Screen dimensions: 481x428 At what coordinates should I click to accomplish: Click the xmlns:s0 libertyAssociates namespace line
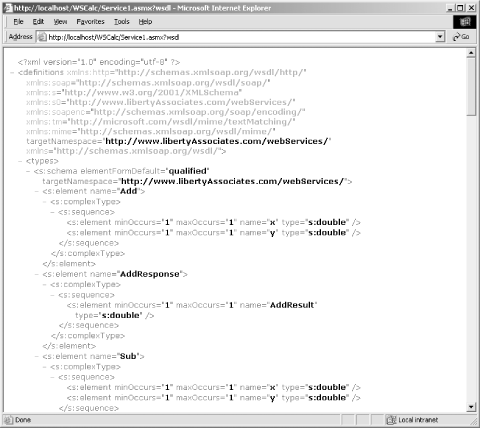coord(161,102)
